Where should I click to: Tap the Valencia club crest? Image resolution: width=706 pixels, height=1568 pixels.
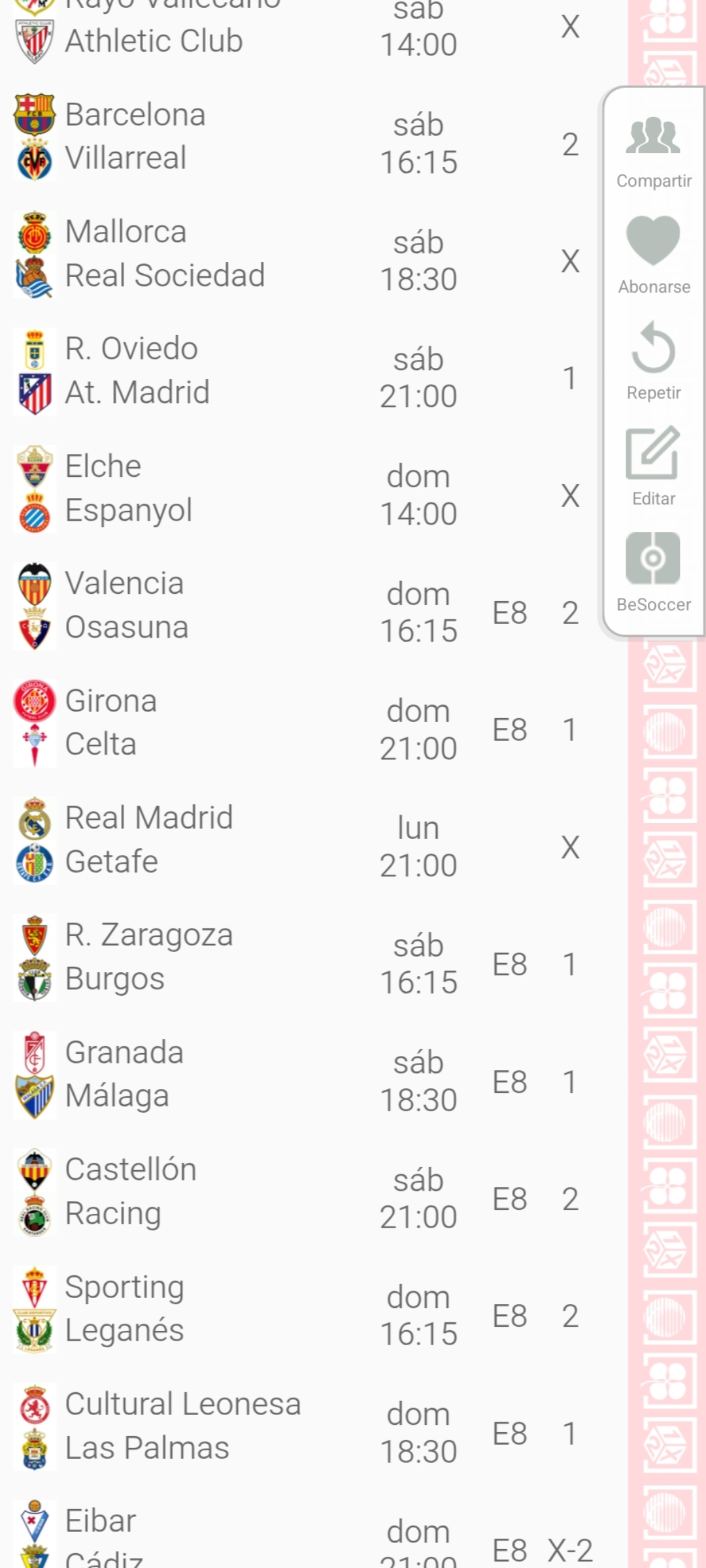[x=34, y=583]
